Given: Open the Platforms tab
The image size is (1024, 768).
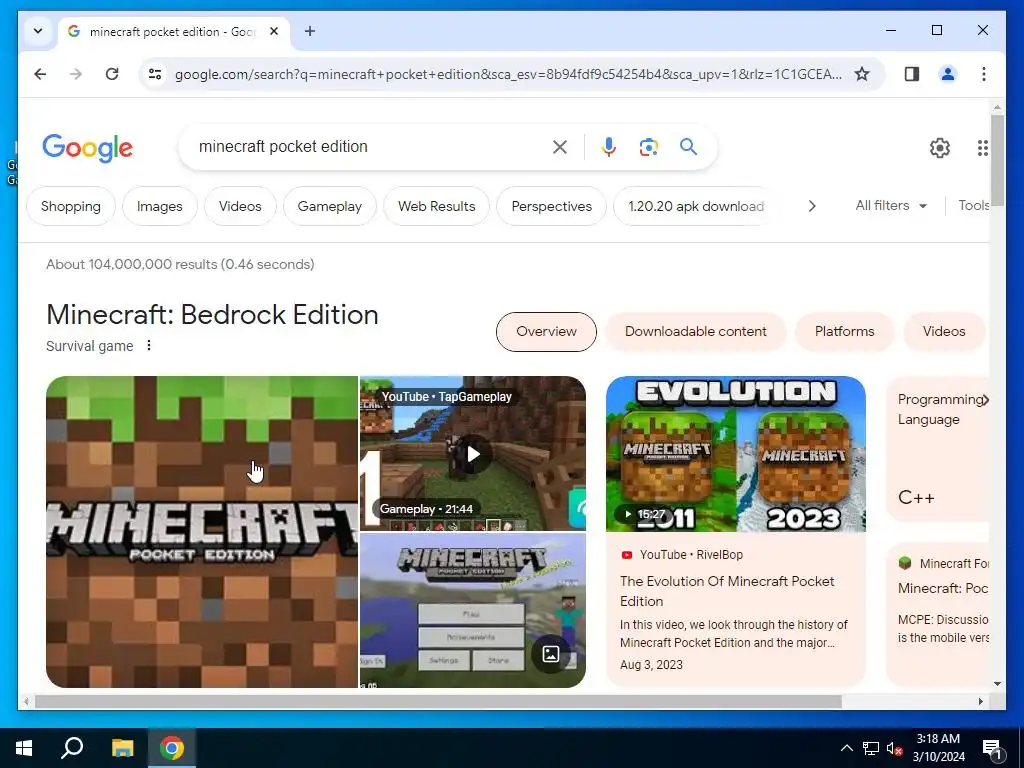Looking at the screenshot, I should pyautogui.click(x=844, y=332).
